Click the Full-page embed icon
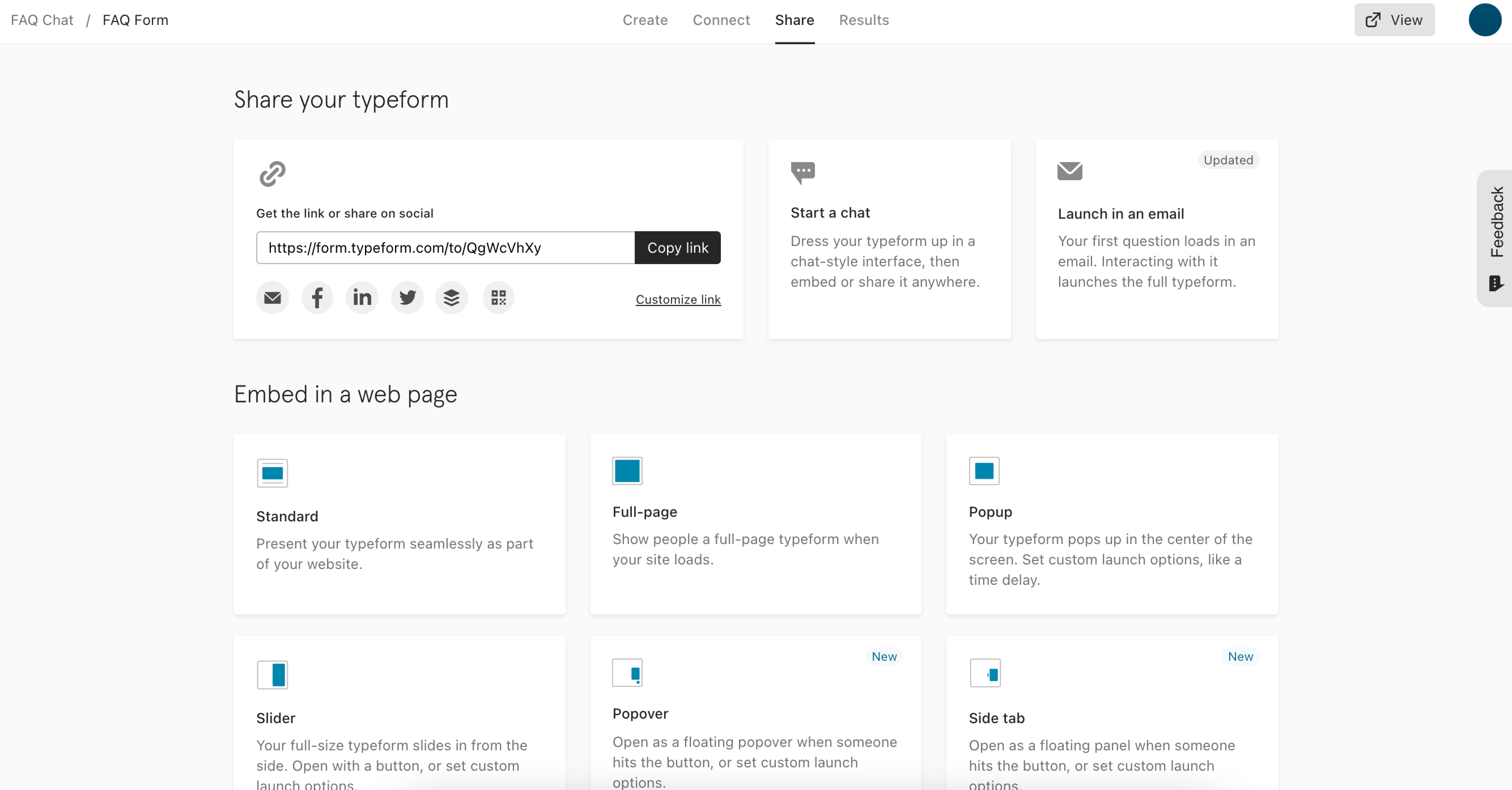Screen dimensions: 1512x790 click(627, 471)
